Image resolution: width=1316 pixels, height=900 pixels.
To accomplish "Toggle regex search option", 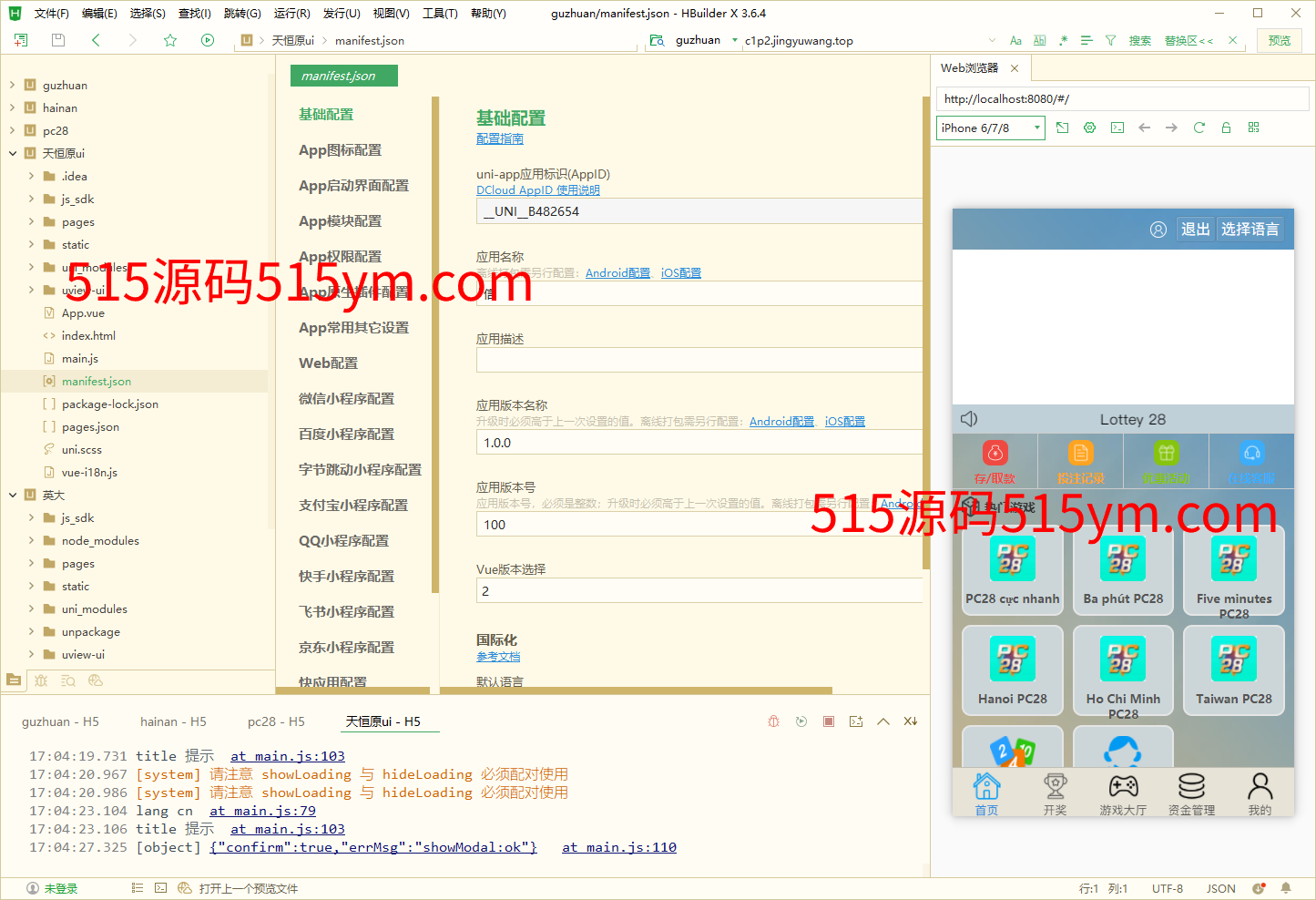I will point(1063,40).
